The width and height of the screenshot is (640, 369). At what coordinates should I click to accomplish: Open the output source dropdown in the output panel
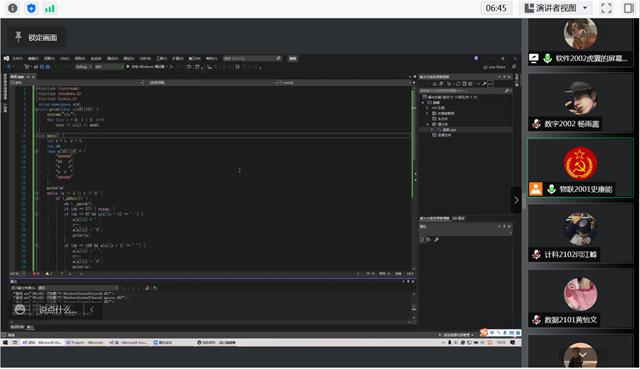78,288
